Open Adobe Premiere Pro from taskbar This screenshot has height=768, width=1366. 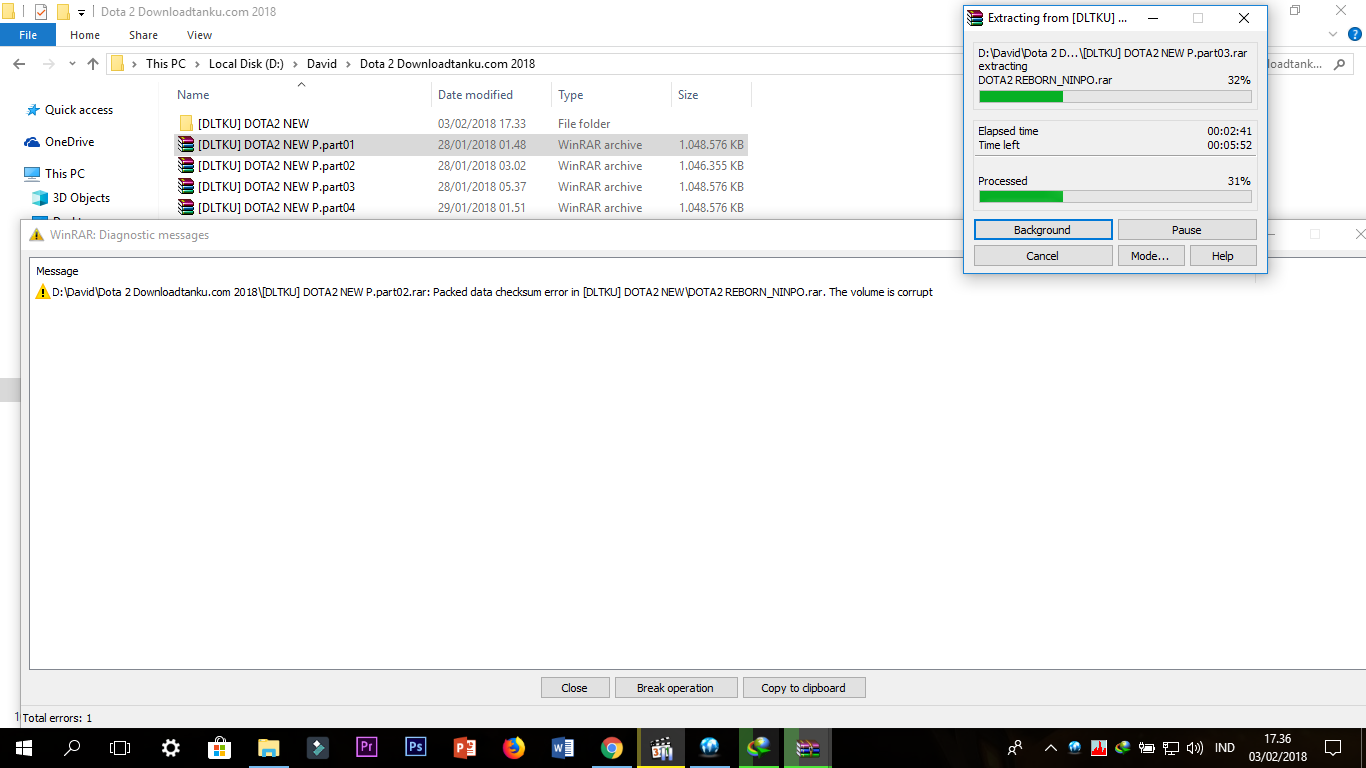point(366,748)
